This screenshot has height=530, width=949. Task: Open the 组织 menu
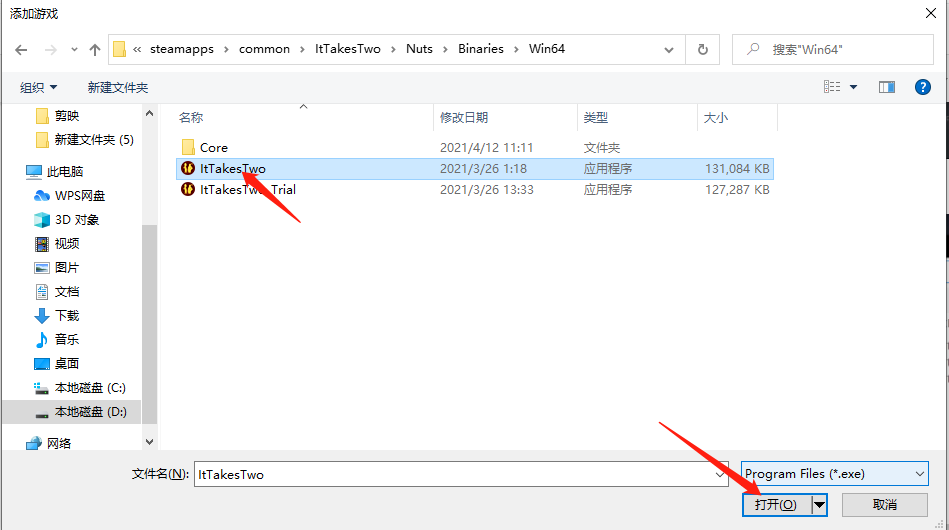point(39,87)
